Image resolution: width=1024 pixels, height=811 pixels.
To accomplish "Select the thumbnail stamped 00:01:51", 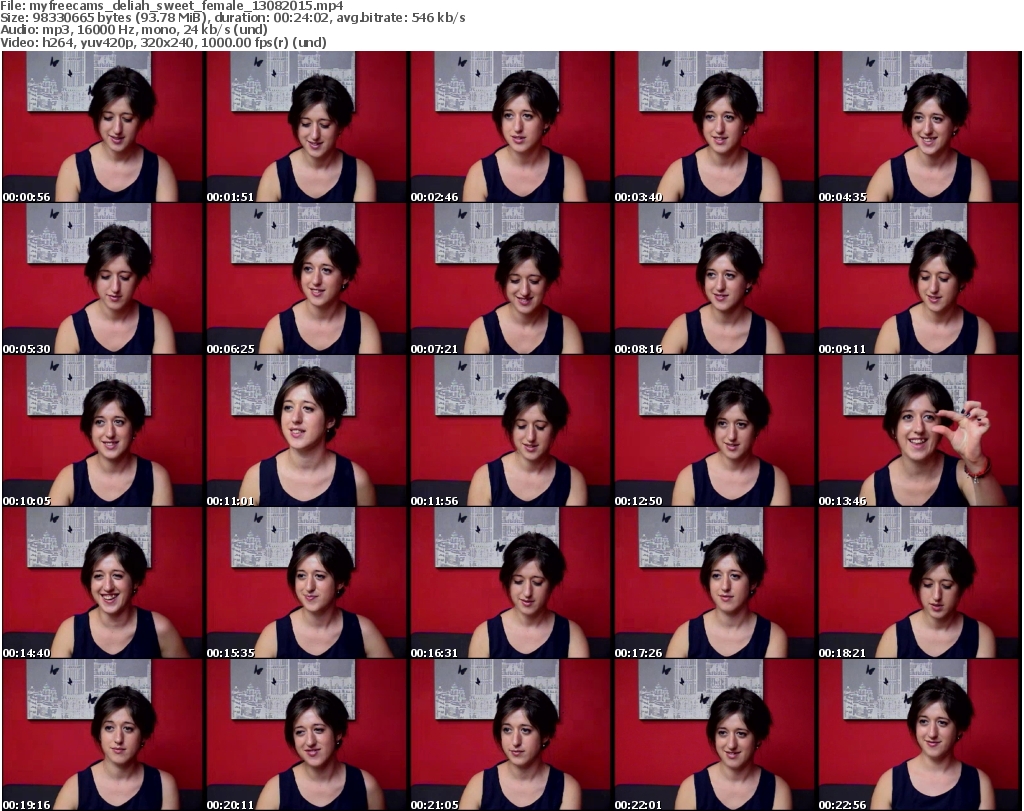I will coord(307,127).
